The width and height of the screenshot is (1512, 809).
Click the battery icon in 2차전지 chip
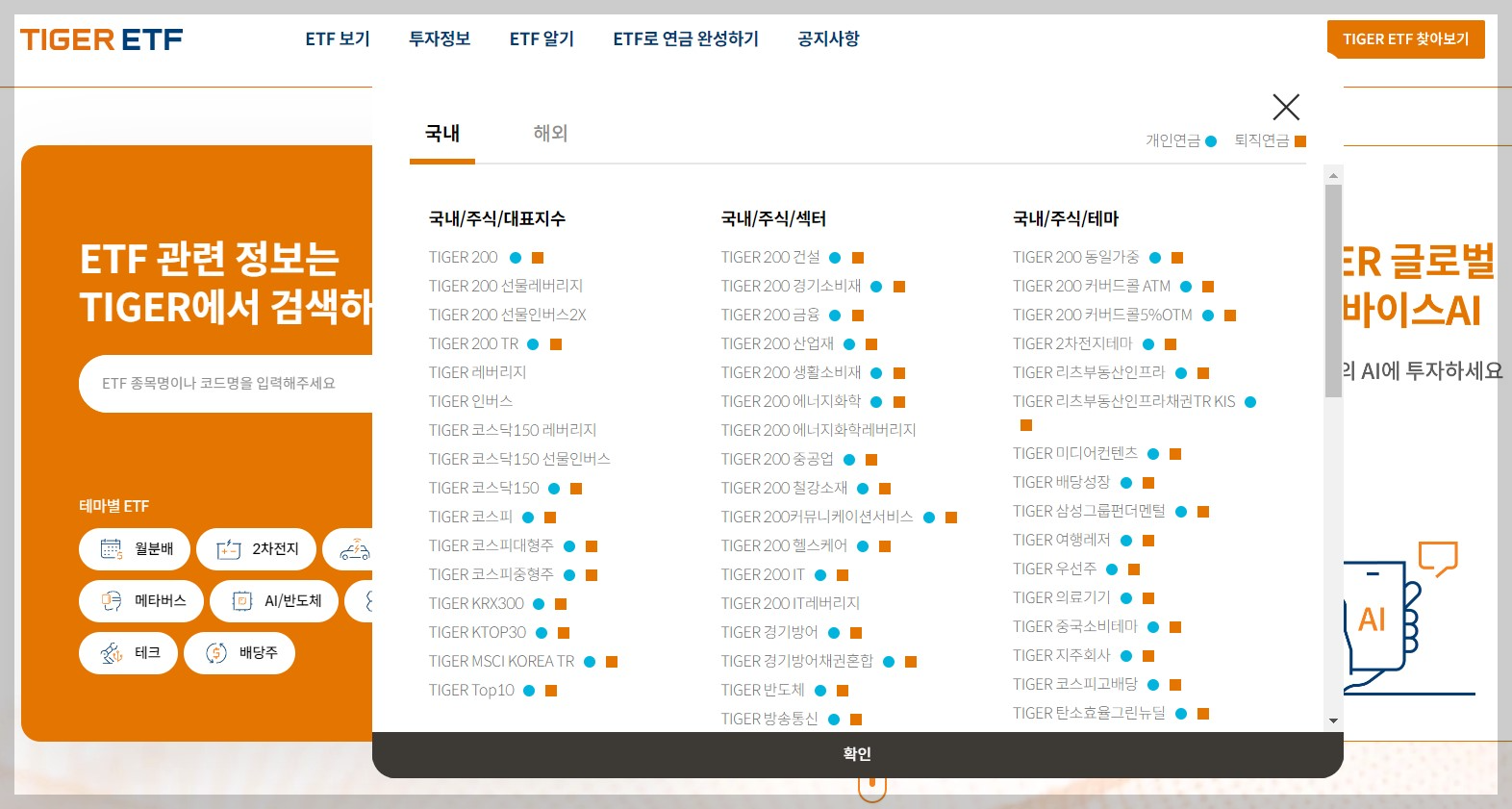coord(229,549)
